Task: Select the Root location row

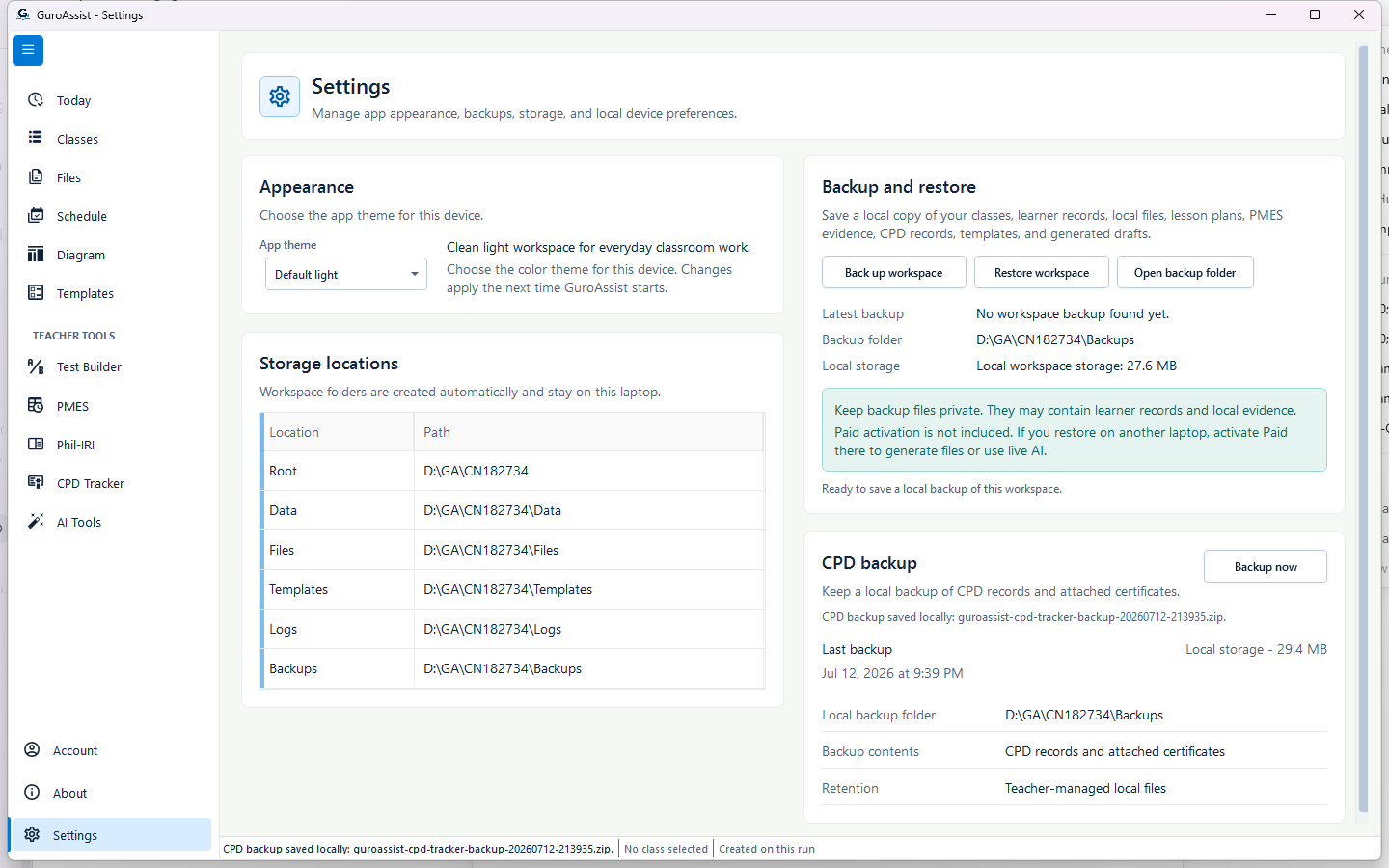Action: 513,471
